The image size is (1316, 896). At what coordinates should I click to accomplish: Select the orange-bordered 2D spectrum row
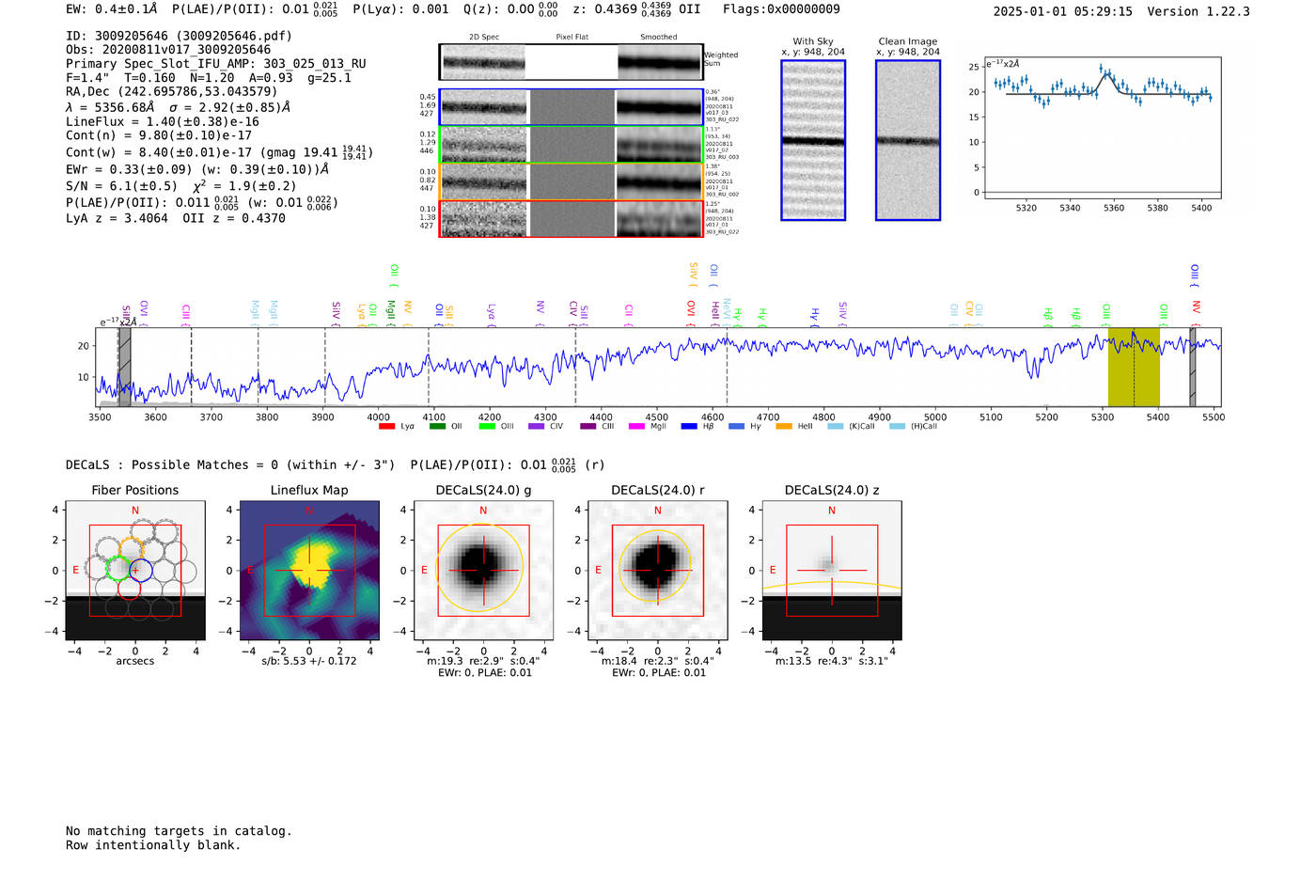[x=572, y=181]
